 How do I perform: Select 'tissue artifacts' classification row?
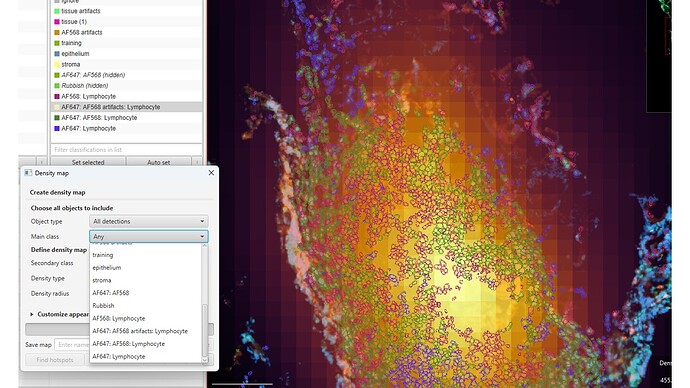(x=127, y=11)
